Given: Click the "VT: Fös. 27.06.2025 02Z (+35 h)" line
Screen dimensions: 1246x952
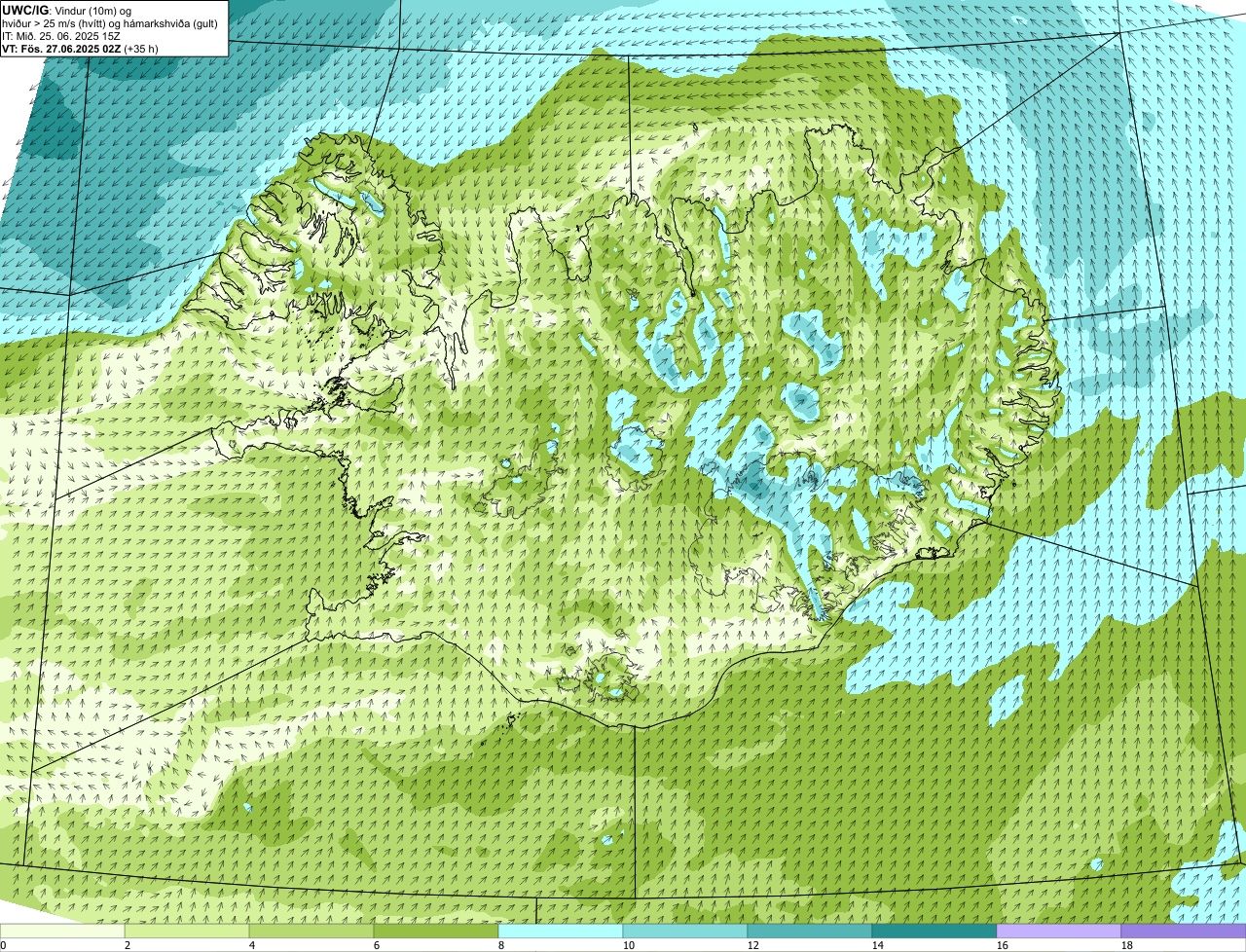Looking at the screenshot, I should 80,48.
